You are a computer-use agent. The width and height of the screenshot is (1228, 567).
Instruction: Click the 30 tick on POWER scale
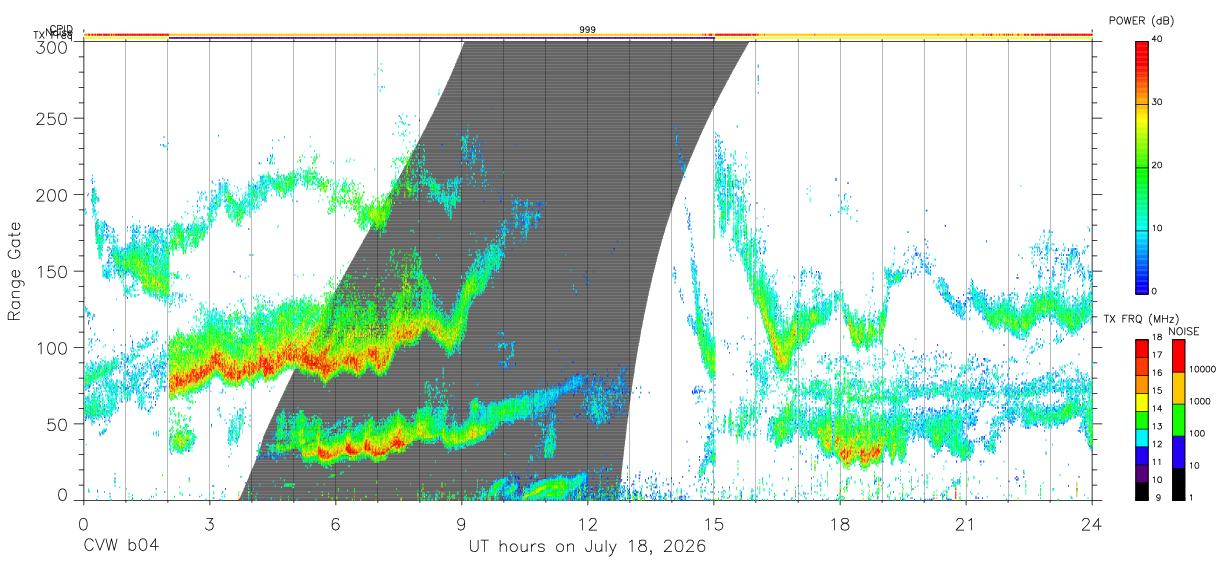[x=1158, y=103]
